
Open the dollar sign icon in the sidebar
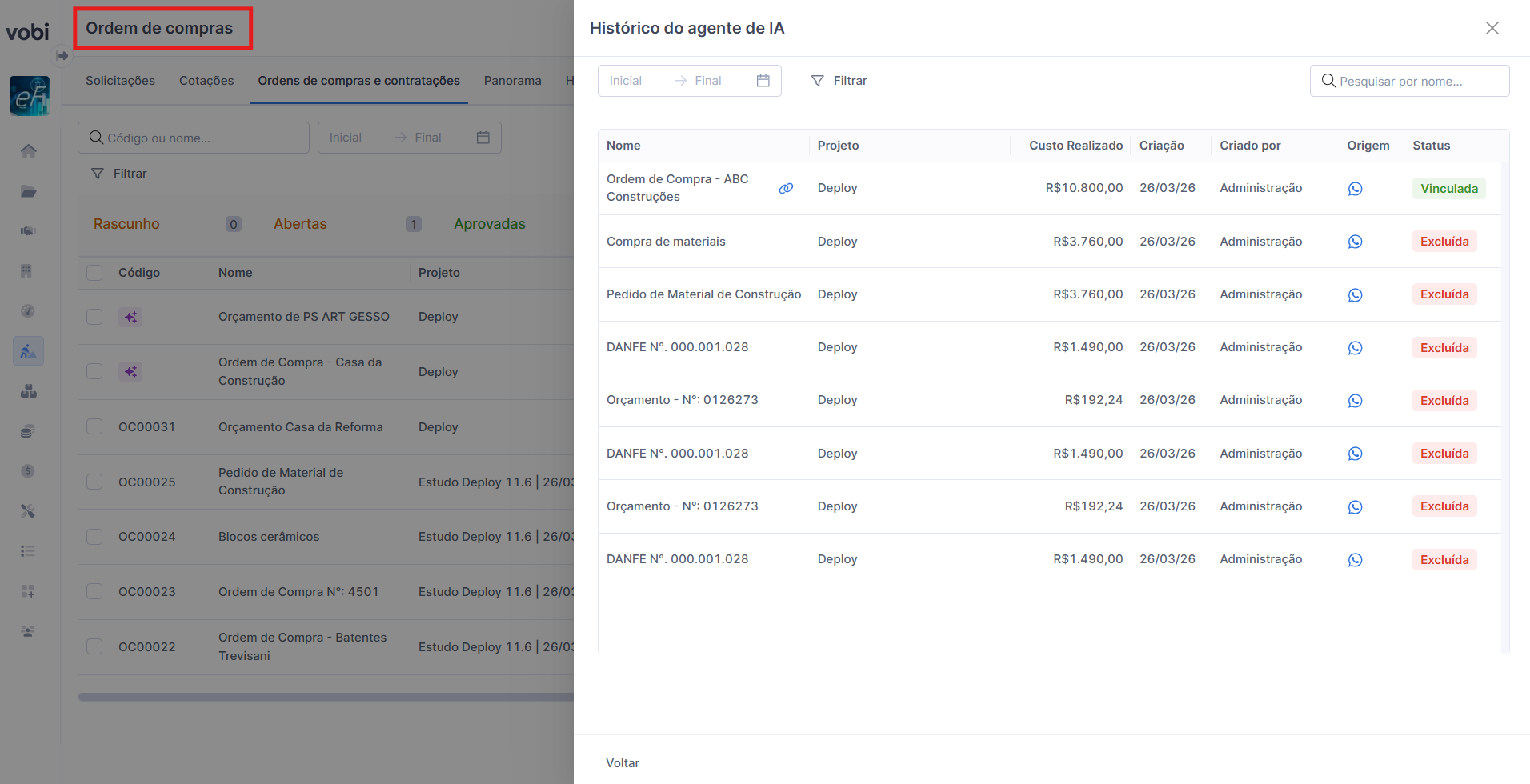tap(28, 471)
